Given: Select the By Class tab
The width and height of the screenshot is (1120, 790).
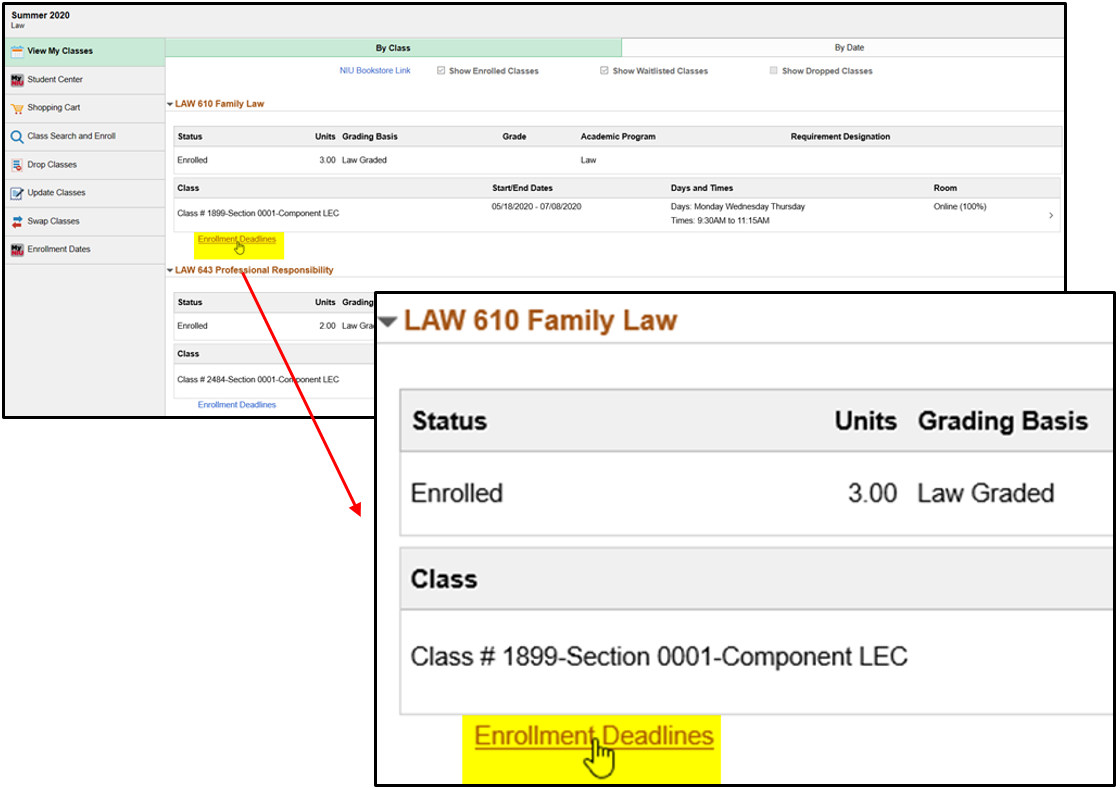Looking at the screenshot, I should pyautogui.click(x=393, y=48).
